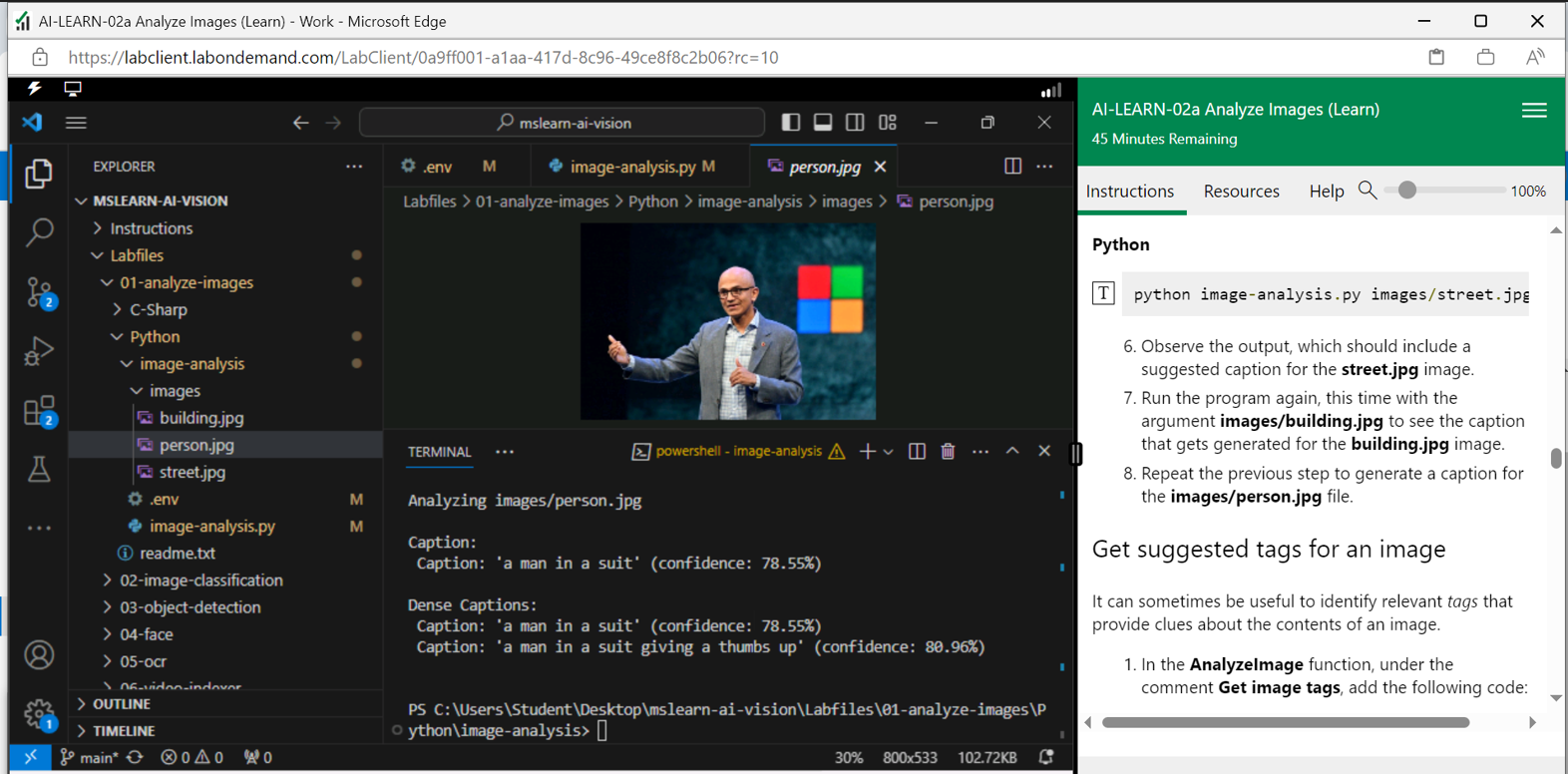Screen dimensions: 1568x774
Task: Go back with the navigation arrow
Action: [x=300, y=123]
